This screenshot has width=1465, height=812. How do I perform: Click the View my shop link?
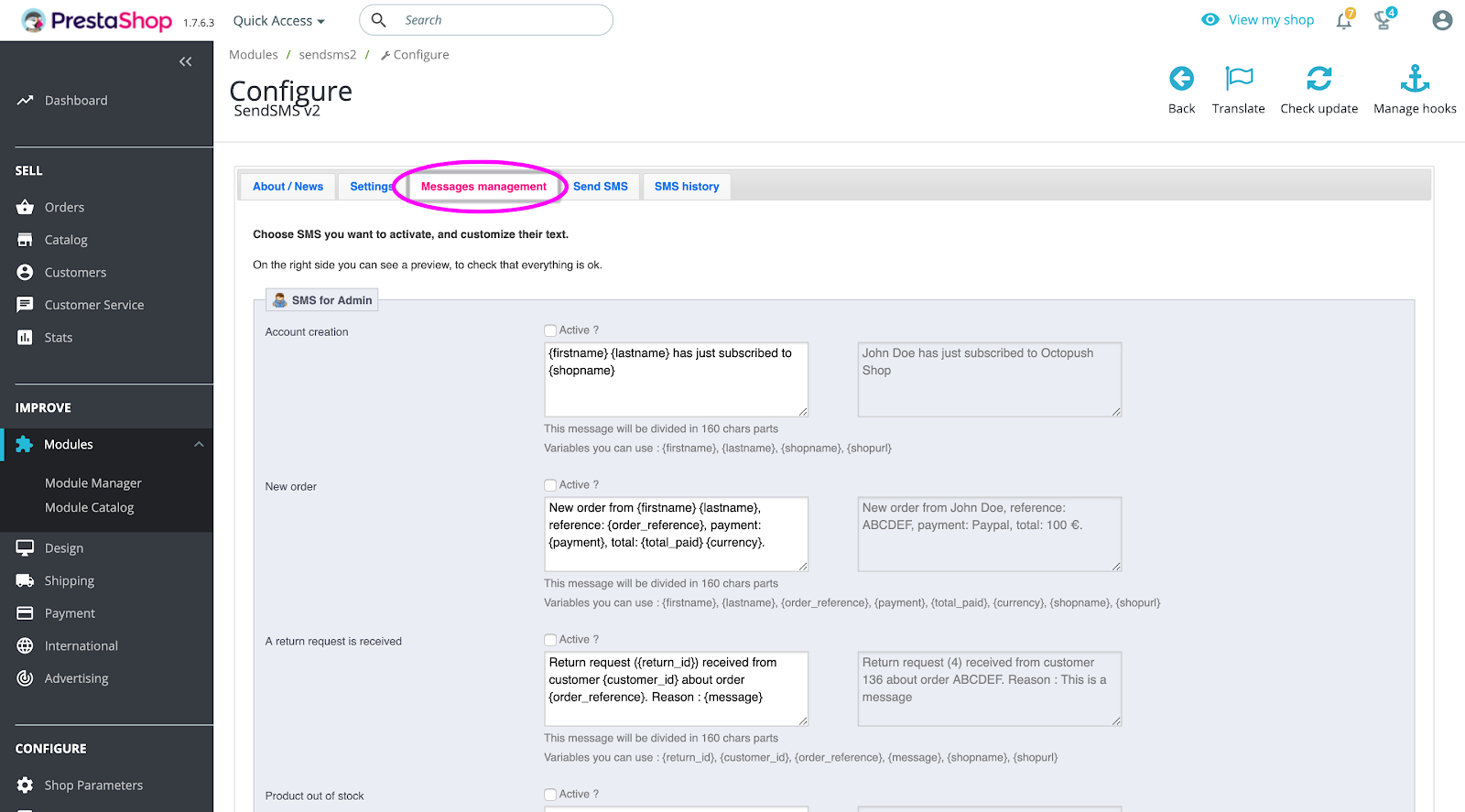[1271, 20]
